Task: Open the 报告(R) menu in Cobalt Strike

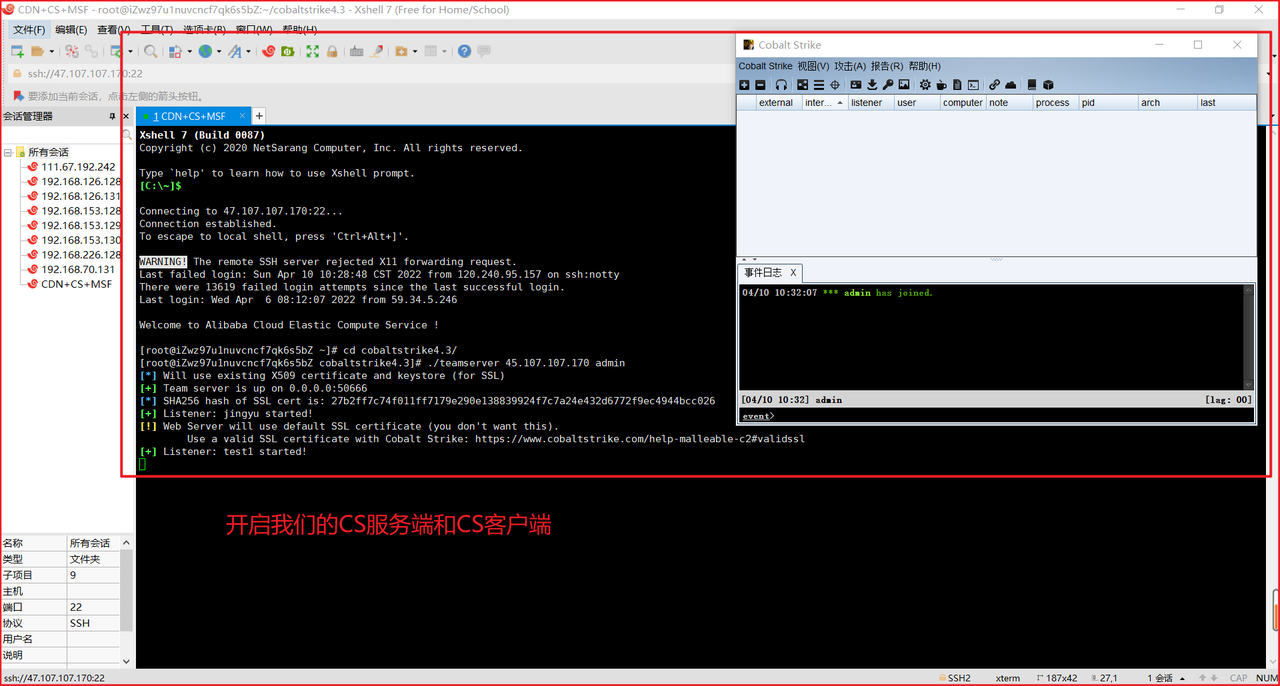Action: point(887,66)
